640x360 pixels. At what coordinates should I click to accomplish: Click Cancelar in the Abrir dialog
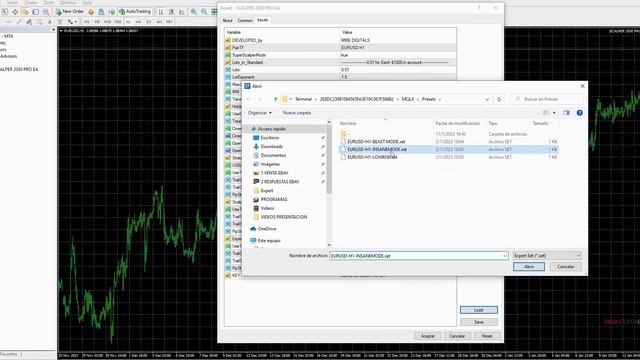coord(565,267)
